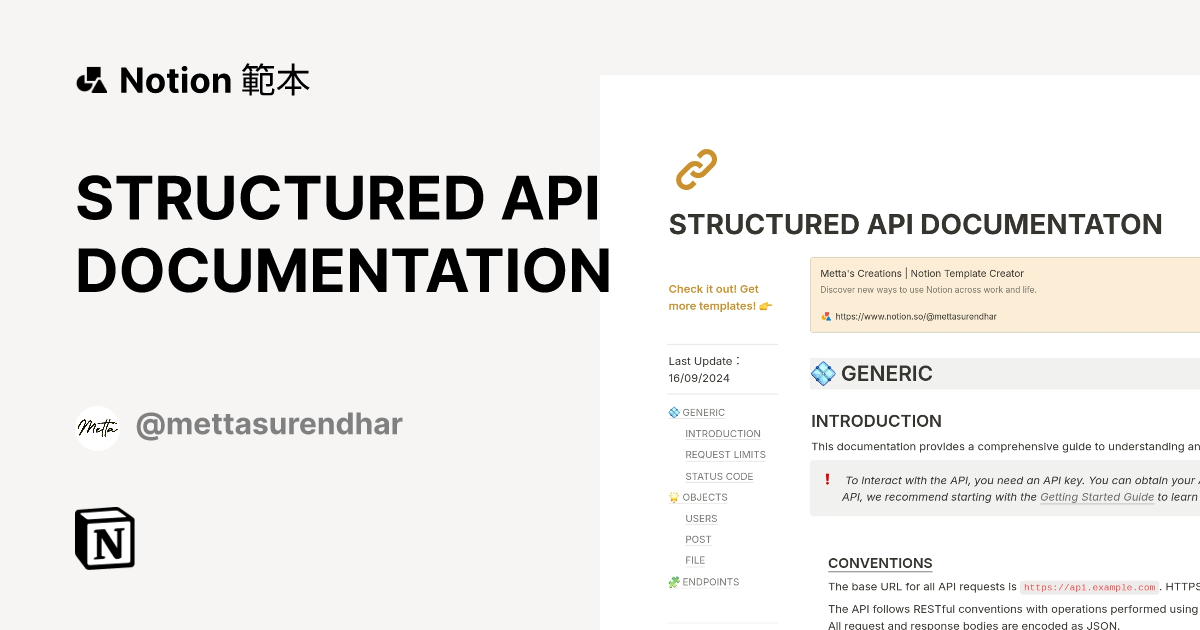Select USERS under OBJECTS
The height and width of the screenshot is (630, 1200).
coord(701,518)
